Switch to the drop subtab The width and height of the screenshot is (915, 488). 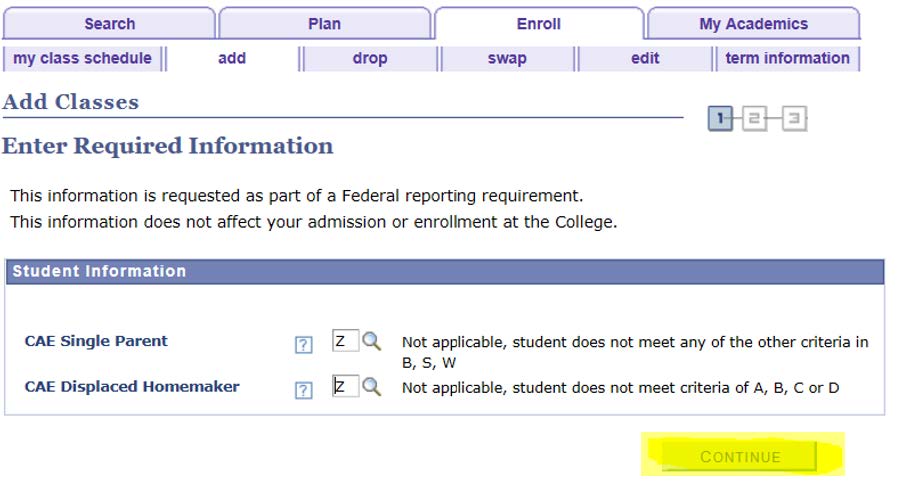(370, 58)
